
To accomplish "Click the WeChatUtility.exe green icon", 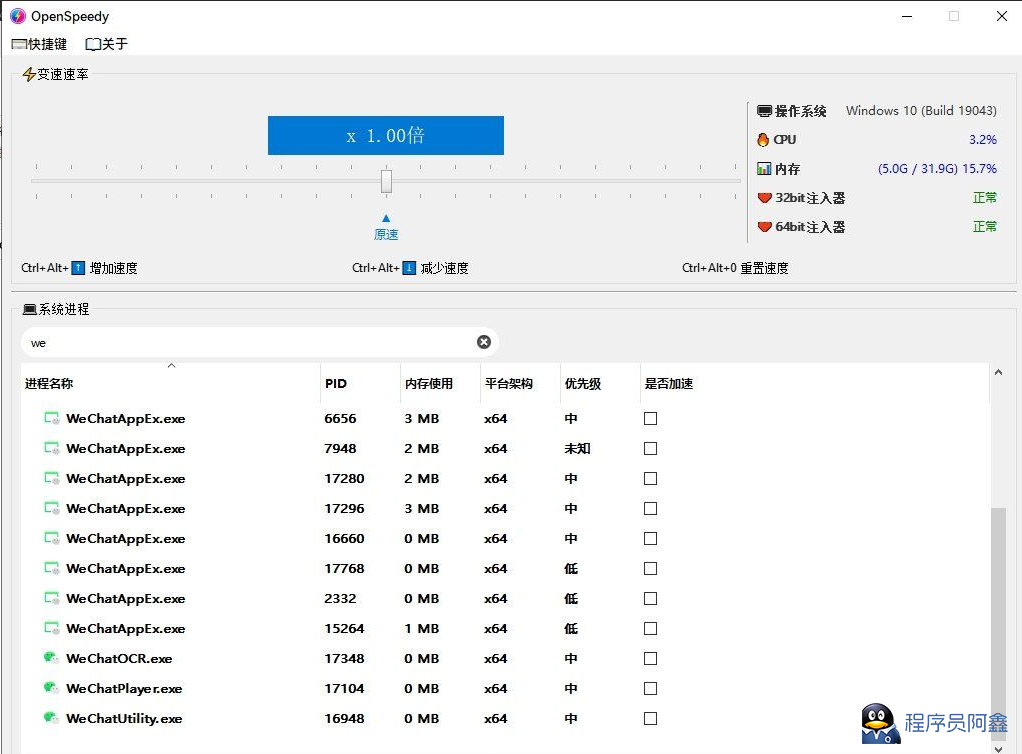I will click(x=51, y=718).
